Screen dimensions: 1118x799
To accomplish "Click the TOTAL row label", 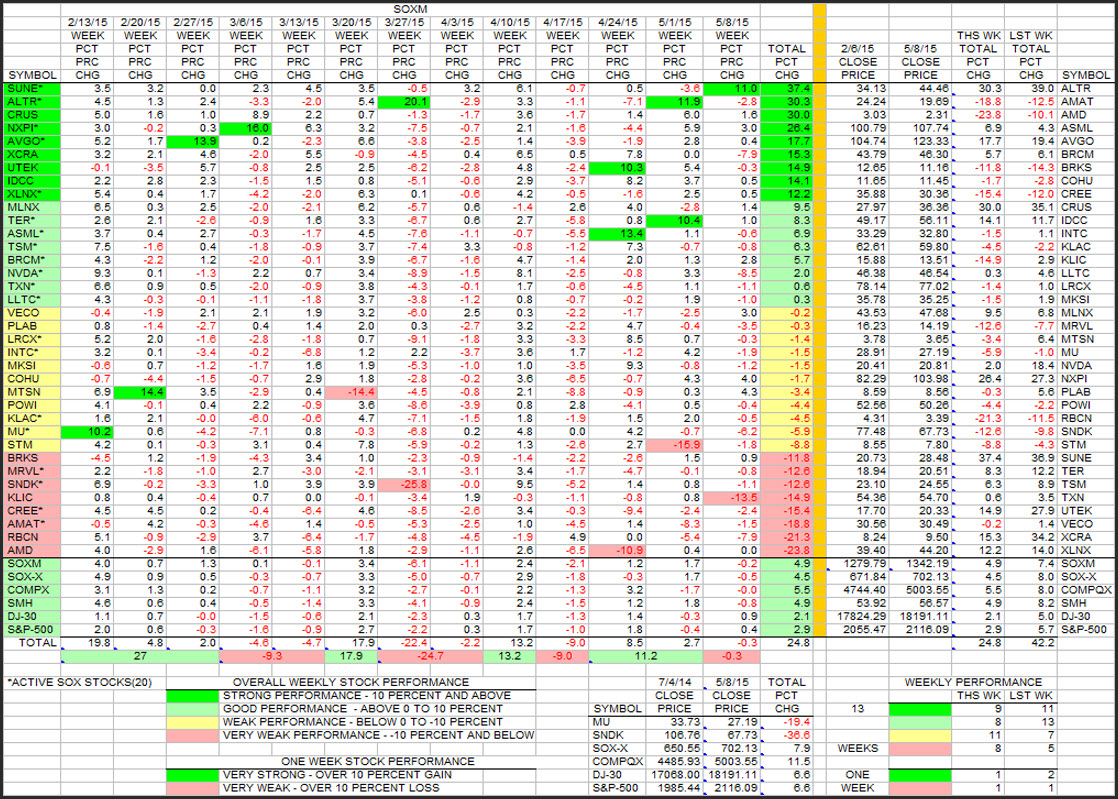I will (37, 643).
